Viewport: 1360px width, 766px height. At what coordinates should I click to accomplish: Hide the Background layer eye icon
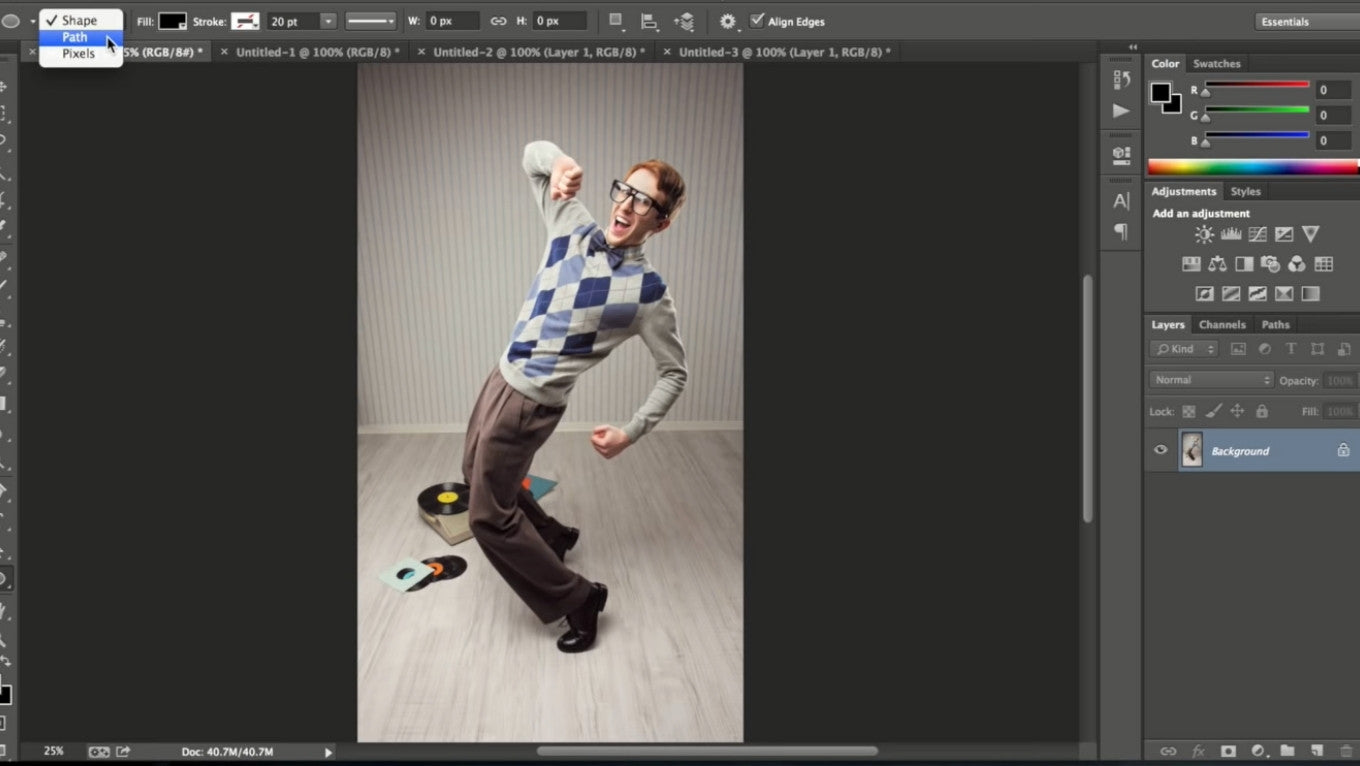point(1160,450)
